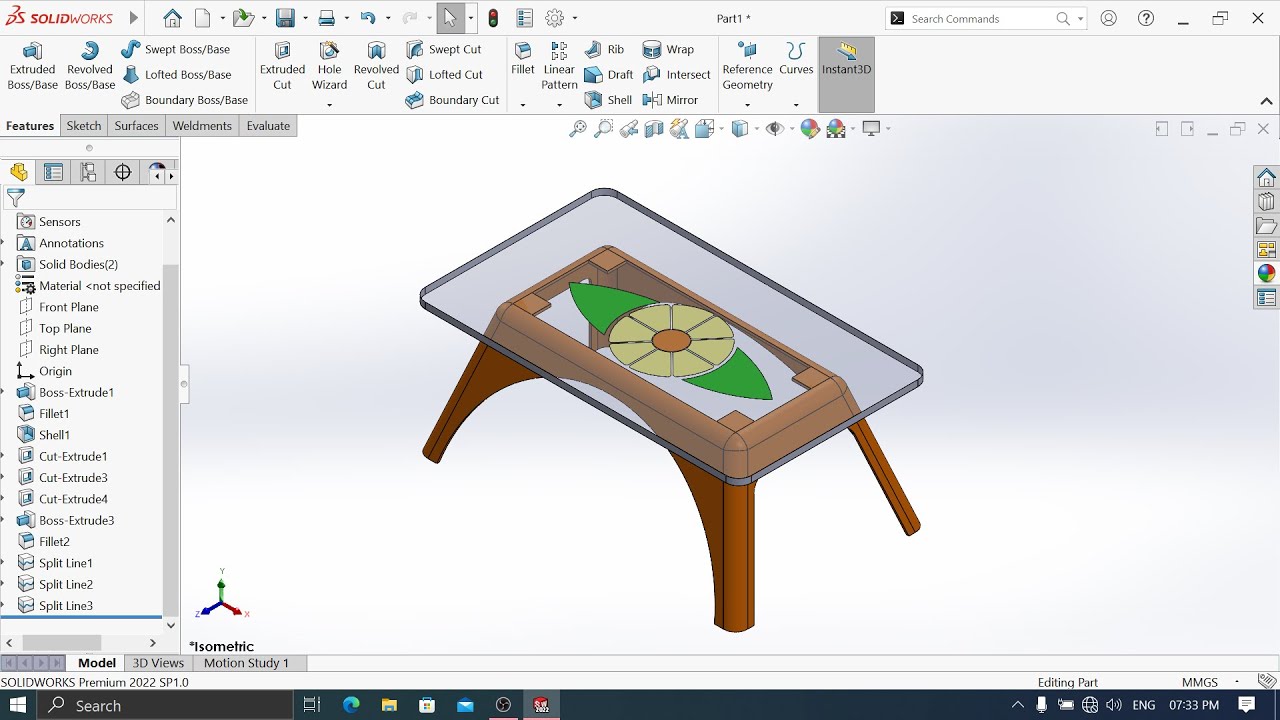This screenshot has height=720, width=1280.
Task: Switch to the Sketch tab
Action: point(84,126)
